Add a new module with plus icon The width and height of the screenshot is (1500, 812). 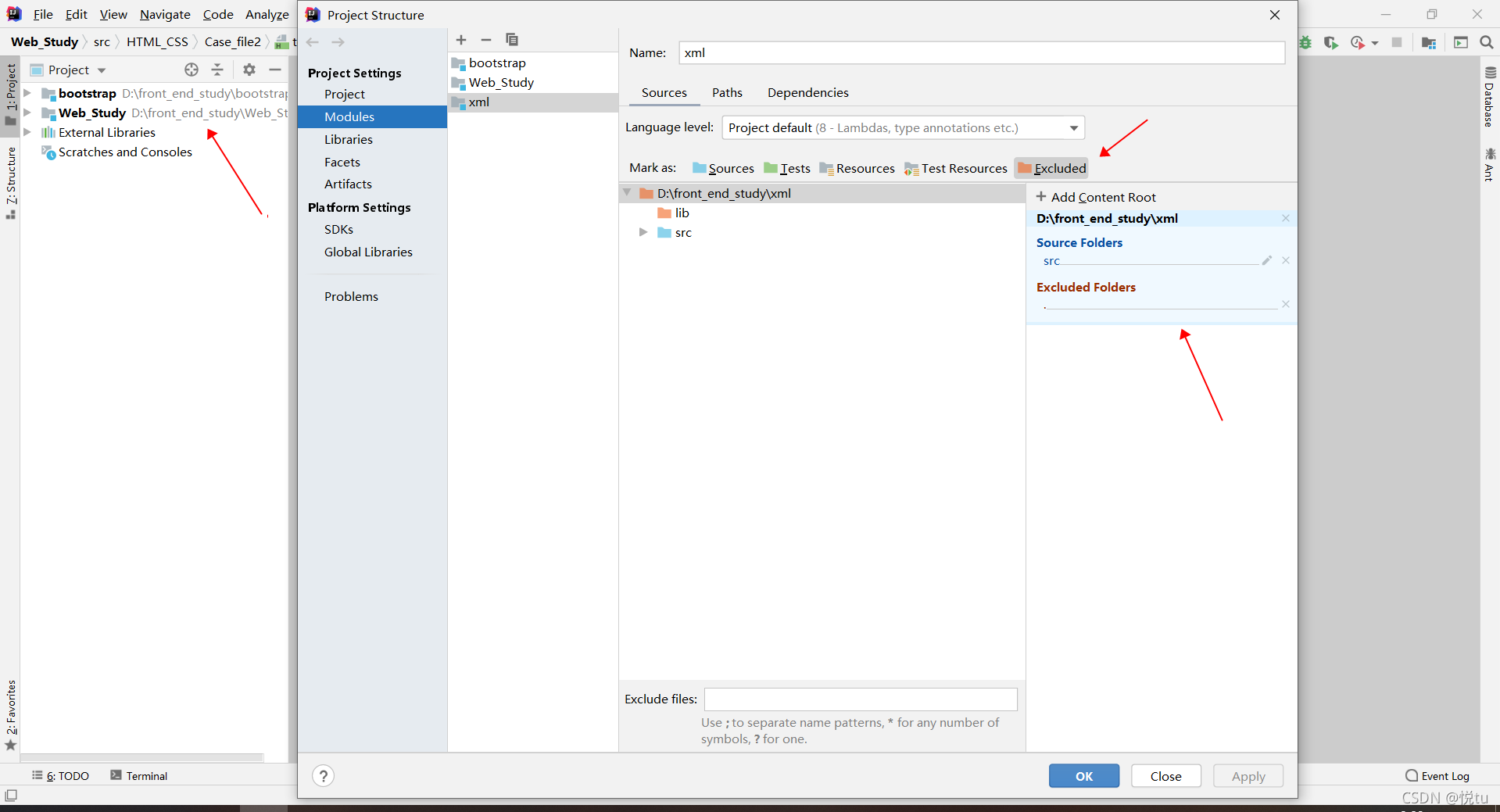point(461,40)
